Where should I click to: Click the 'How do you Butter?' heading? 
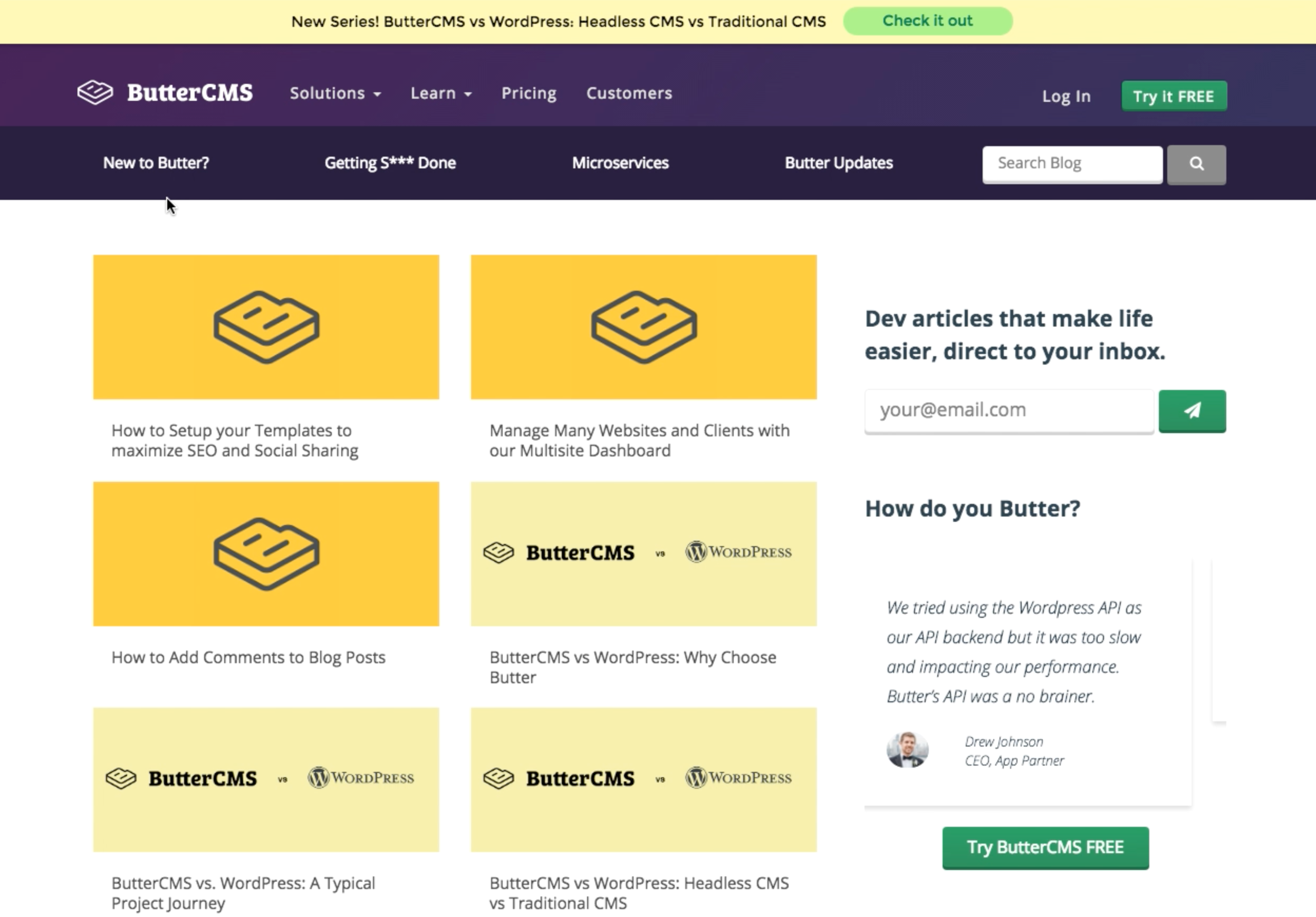[973, 509]
